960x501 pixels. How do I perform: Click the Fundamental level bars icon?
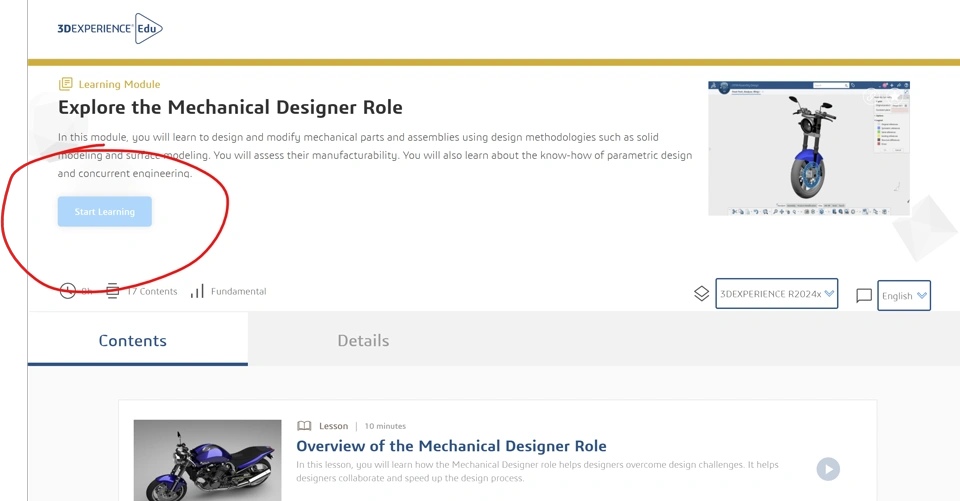197,291
